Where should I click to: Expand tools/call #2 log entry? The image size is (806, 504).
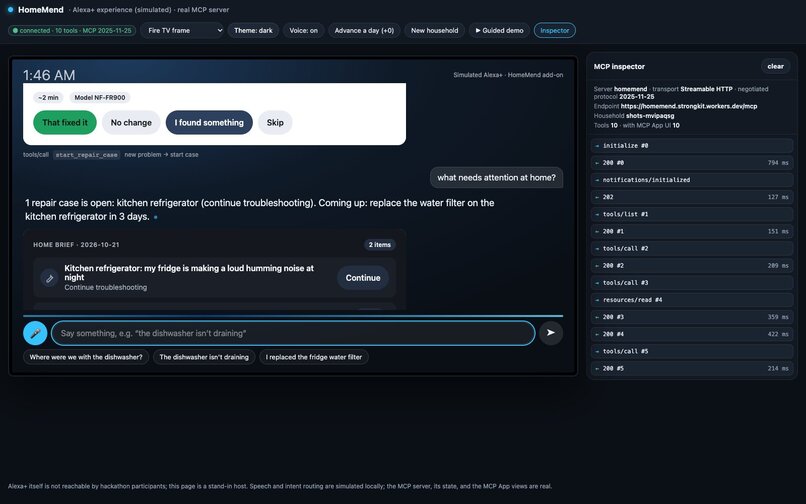(692, 248)
